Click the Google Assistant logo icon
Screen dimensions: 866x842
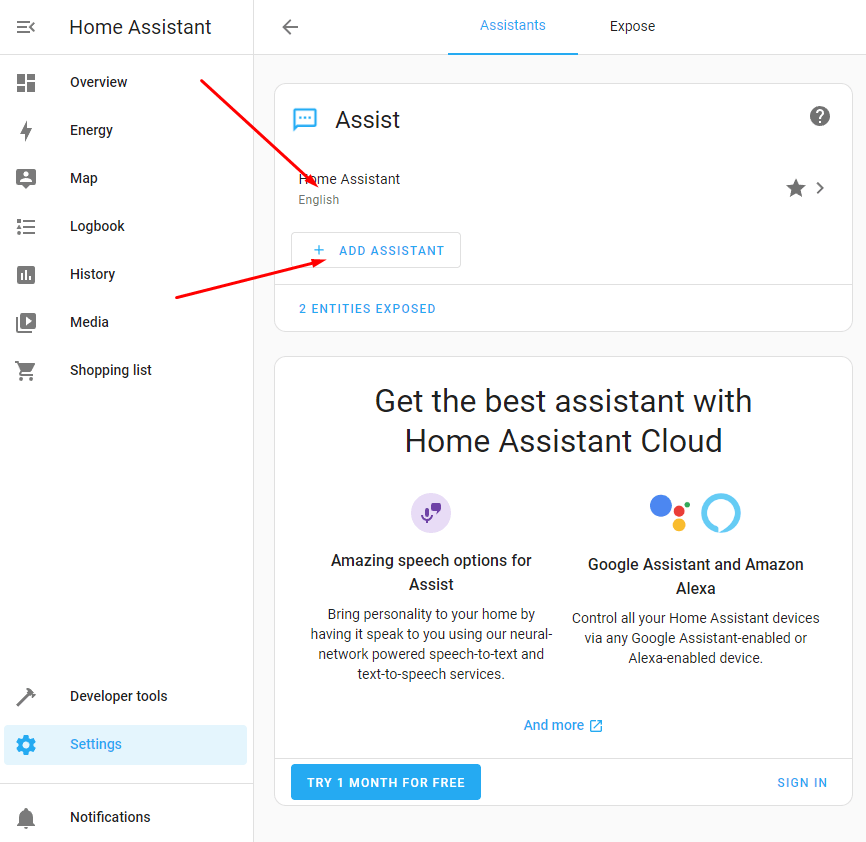pyautogui.click(x=670, y=512)
